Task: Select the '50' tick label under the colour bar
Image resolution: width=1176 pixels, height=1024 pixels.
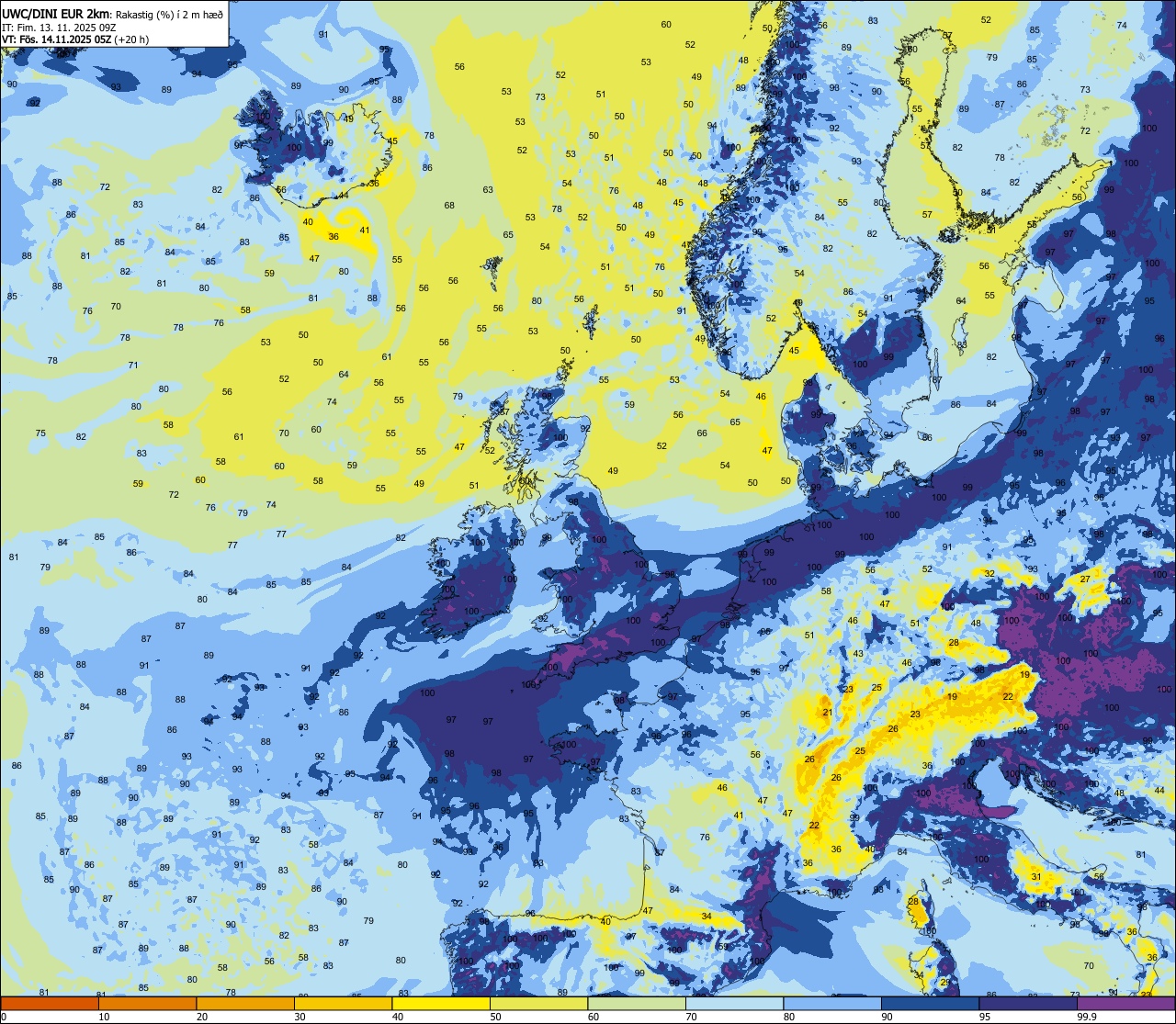Action: click(496, 1017)
